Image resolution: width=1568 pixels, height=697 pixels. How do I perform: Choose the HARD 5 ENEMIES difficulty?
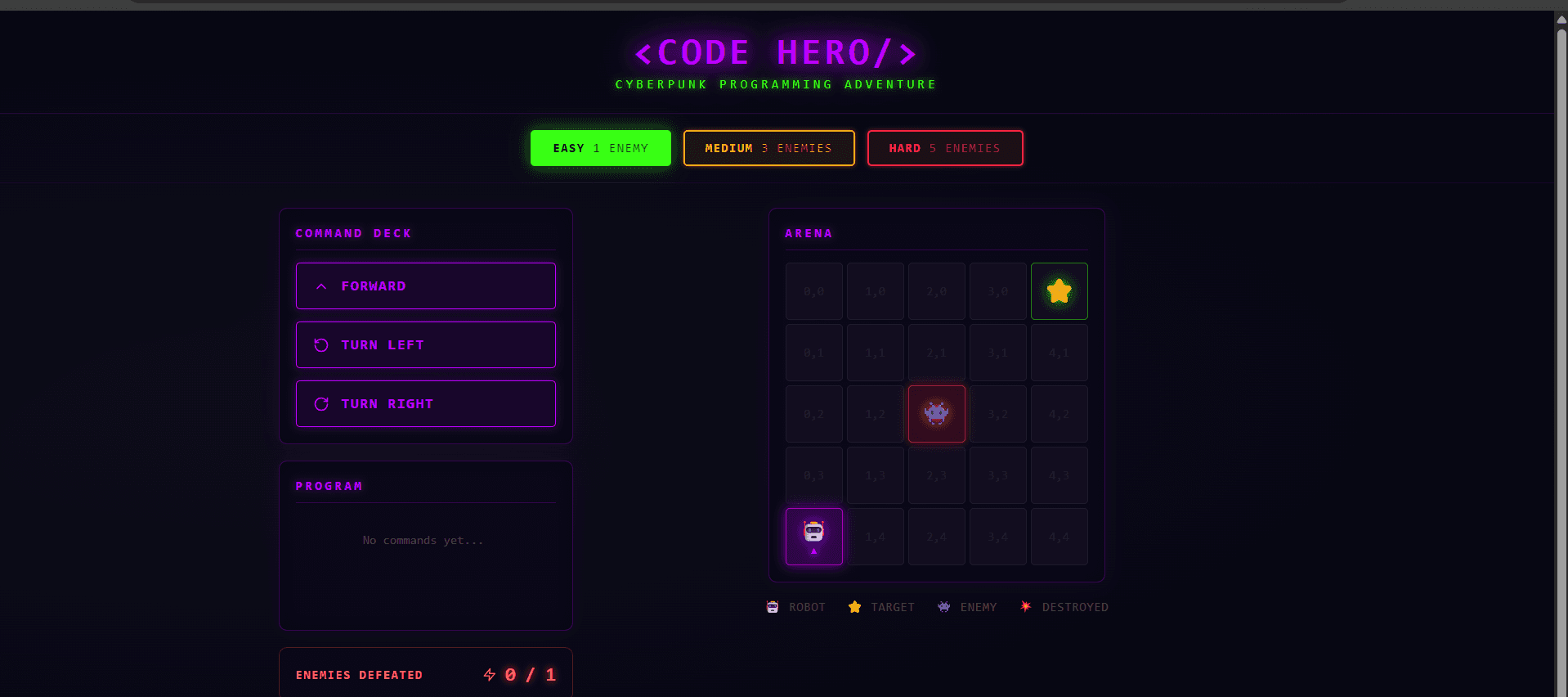point(945,148)
